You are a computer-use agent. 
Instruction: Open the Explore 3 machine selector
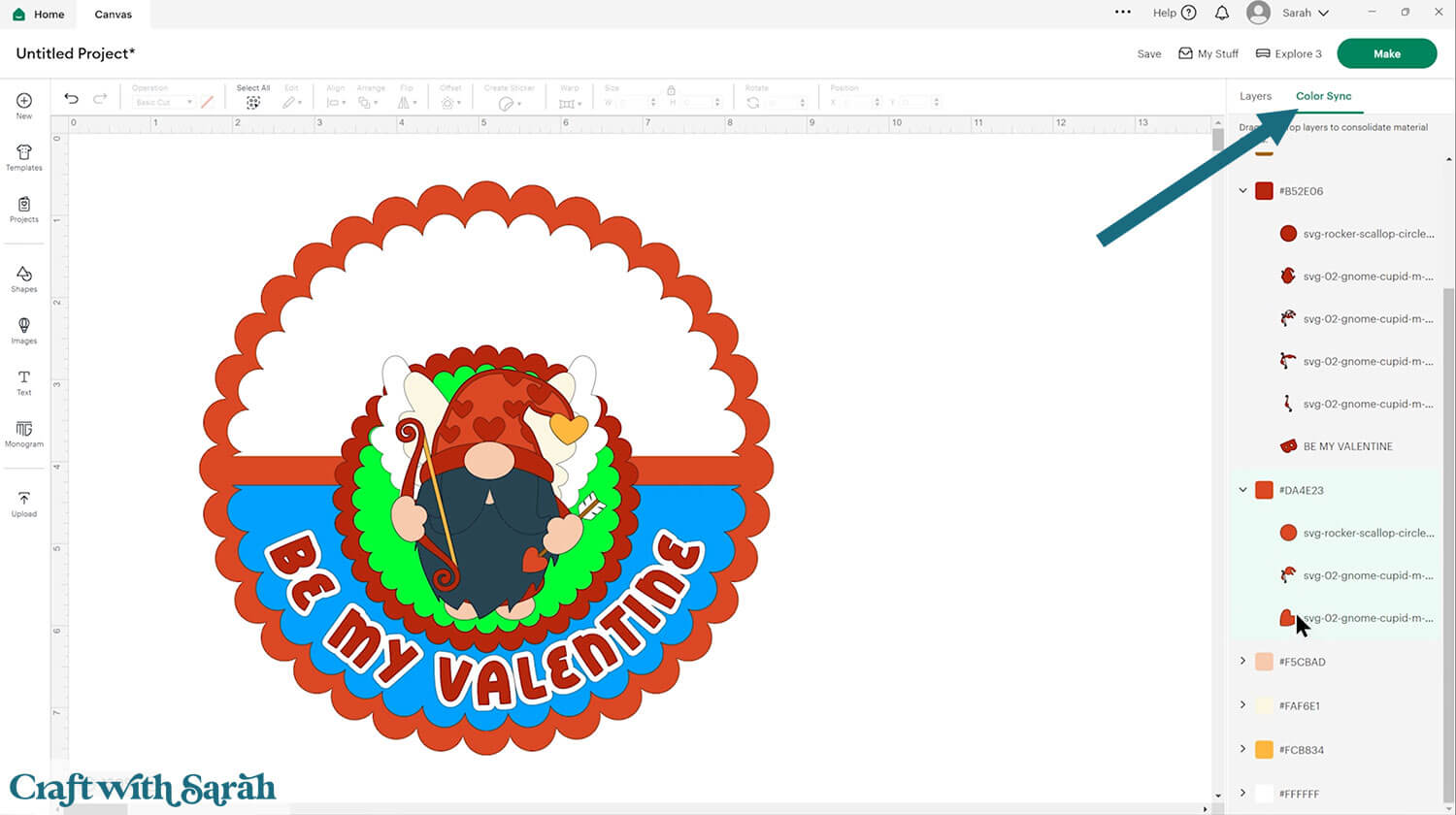coord(1289,53)
